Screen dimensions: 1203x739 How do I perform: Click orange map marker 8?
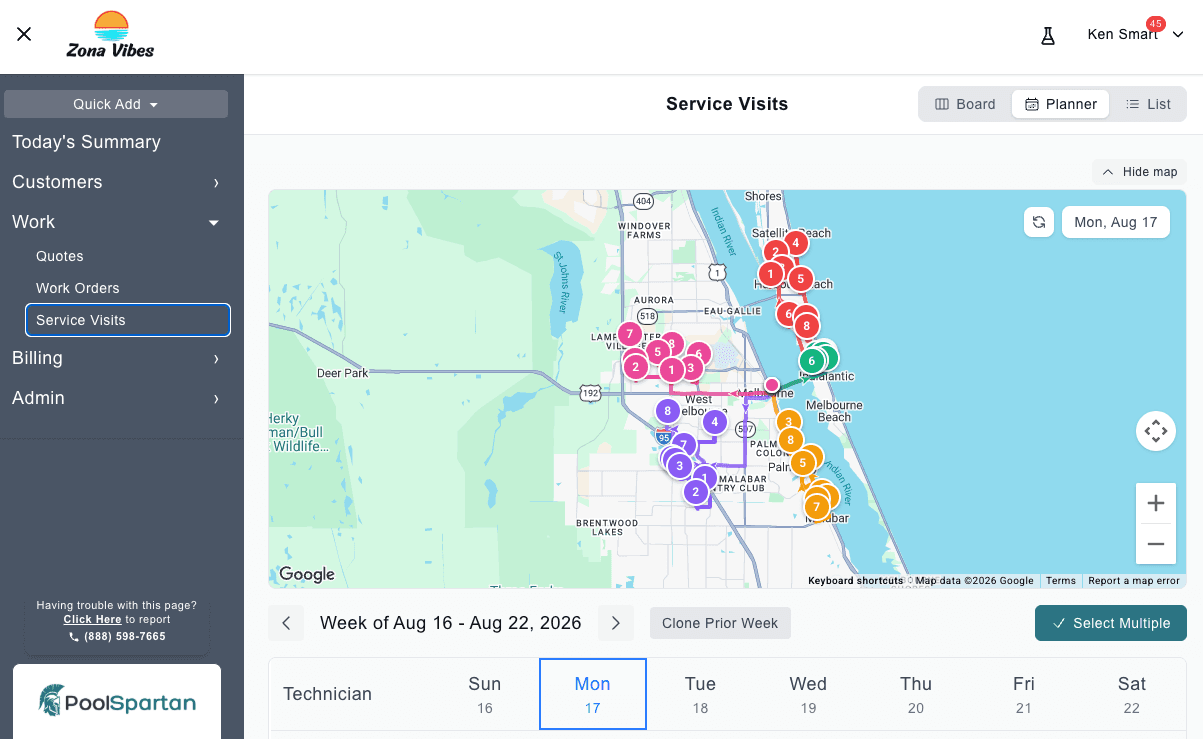(790, 440)
